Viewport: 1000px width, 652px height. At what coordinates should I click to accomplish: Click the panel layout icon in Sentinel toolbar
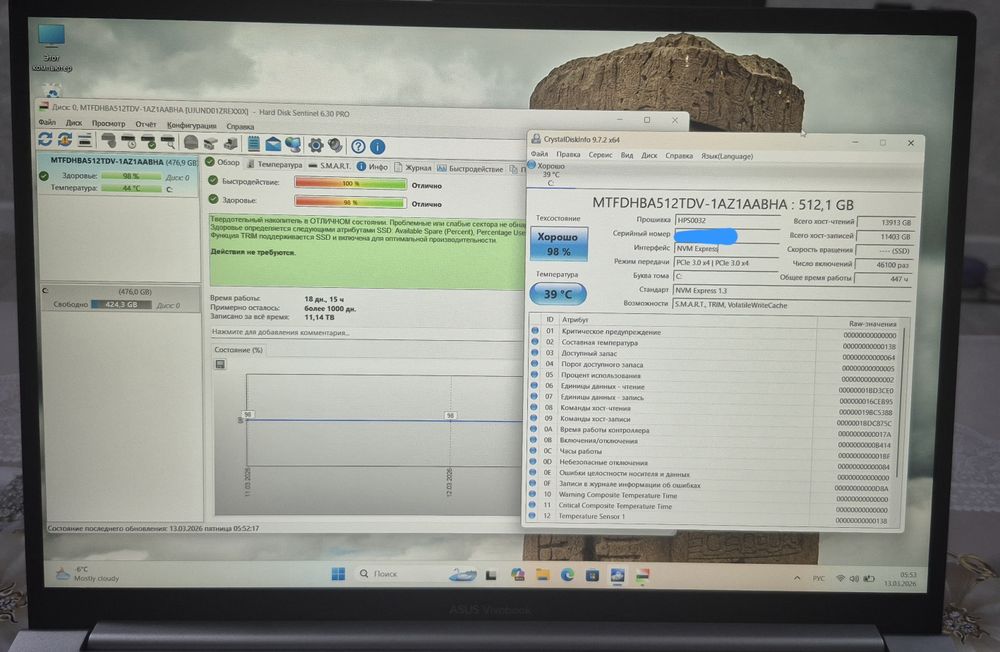click(85, 140)
